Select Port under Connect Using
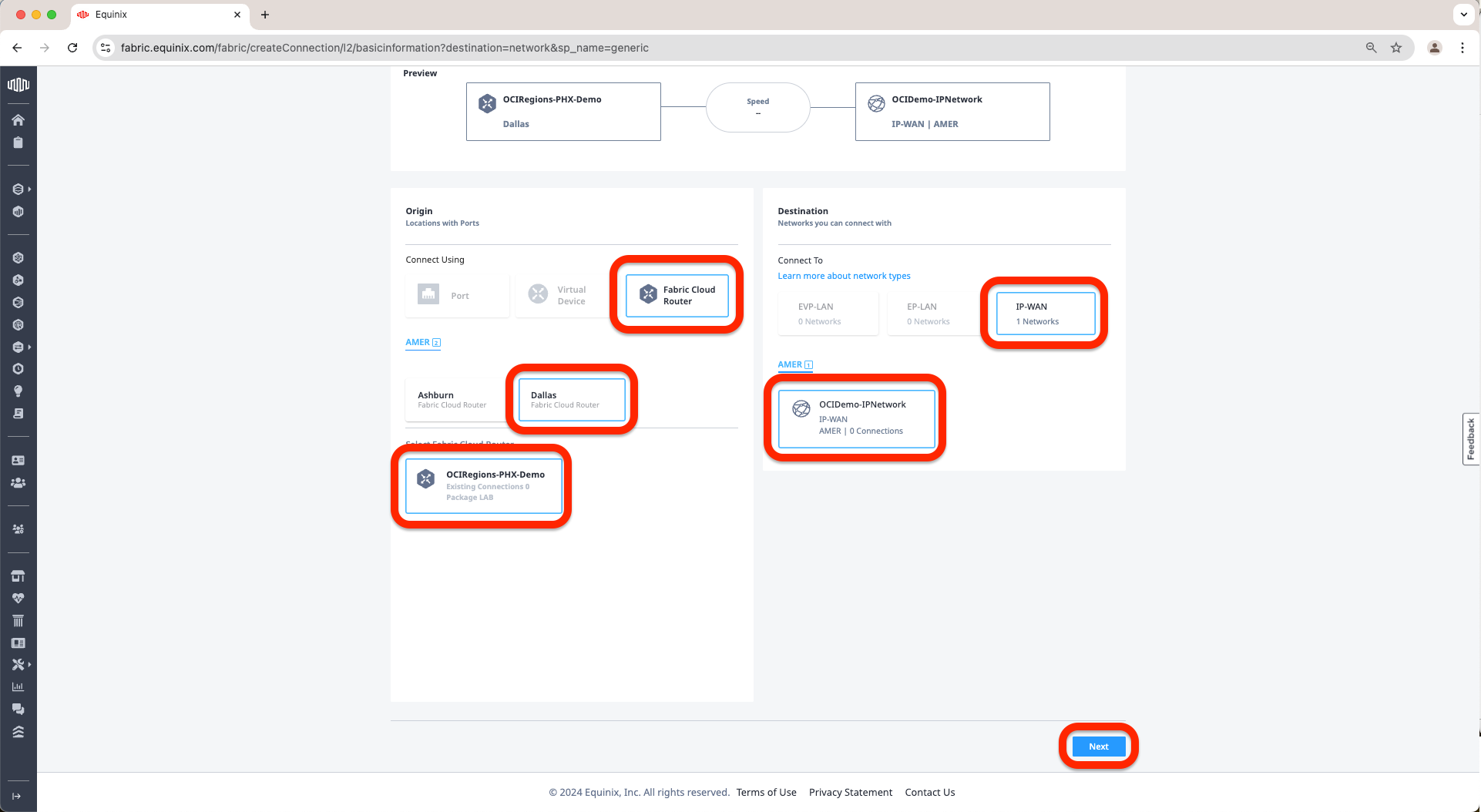1481x812 pixels. (x=457, y=295)
